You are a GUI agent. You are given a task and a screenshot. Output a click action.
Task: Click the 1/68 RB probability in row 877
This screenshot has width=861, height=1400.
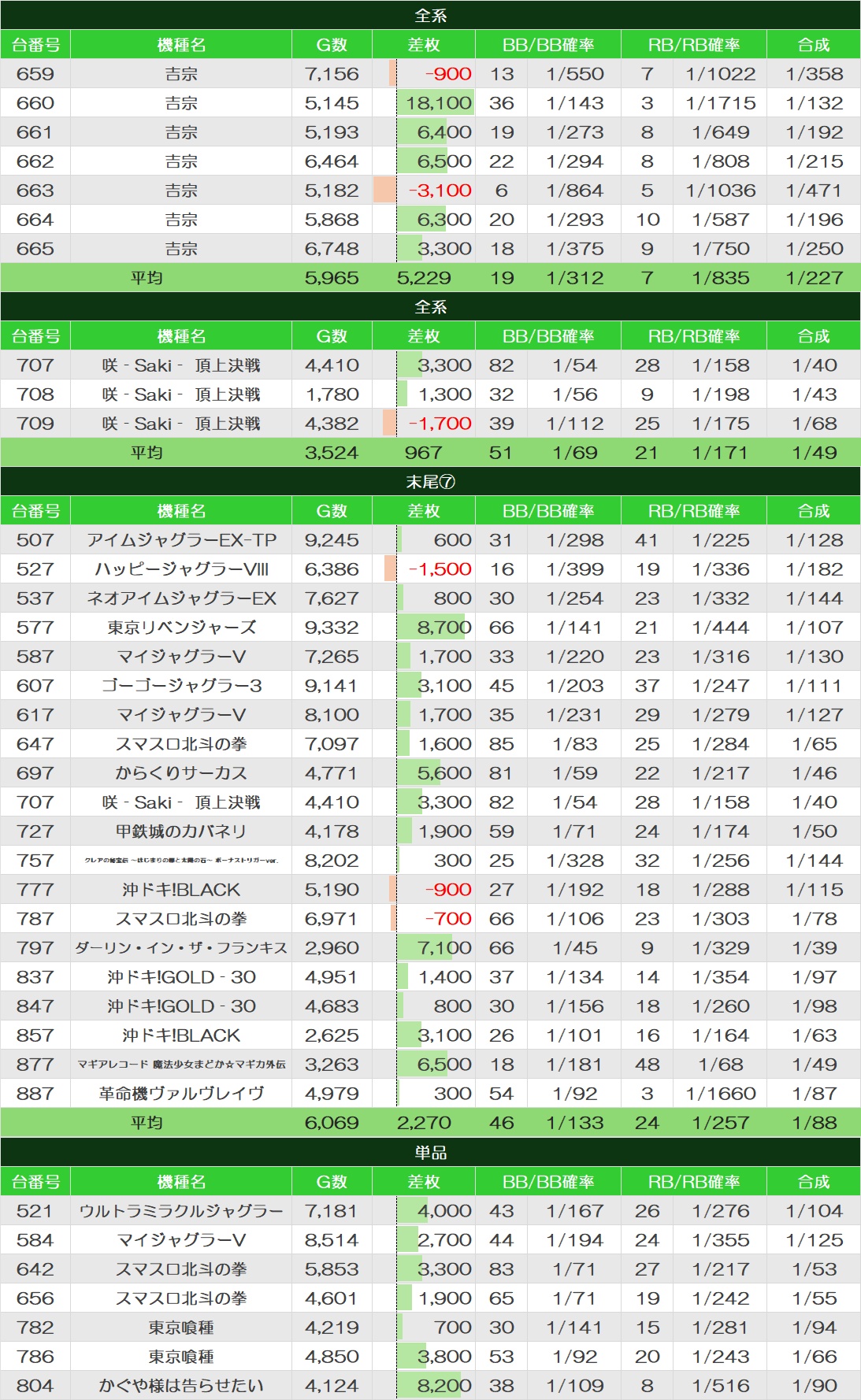720,1065
